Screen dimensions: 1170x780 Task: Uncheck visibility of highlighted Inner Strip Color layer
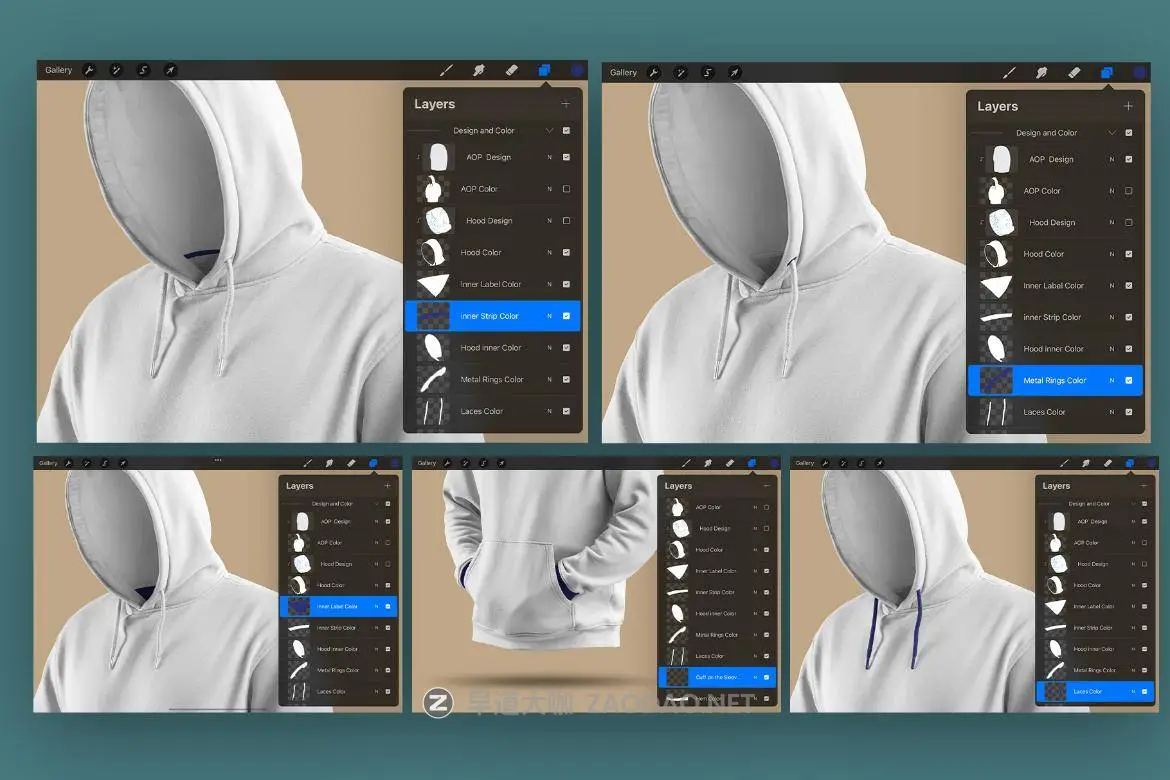pyautogui.click(x=566, y=316)
